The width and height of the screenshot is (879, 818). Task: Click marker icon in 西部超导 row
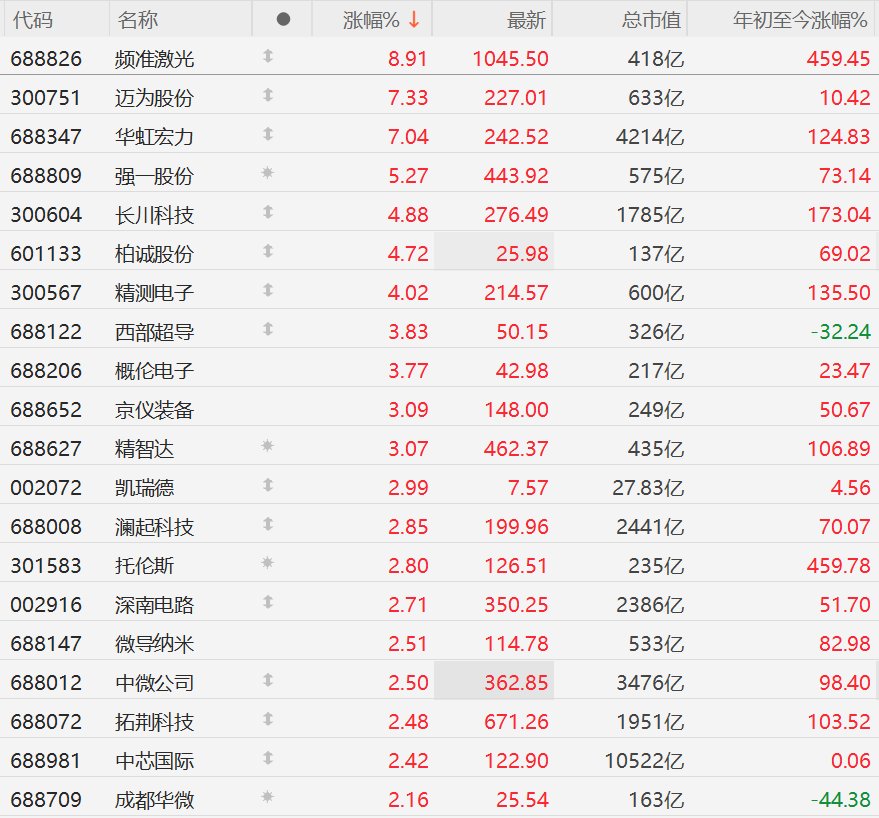(268, 329)
